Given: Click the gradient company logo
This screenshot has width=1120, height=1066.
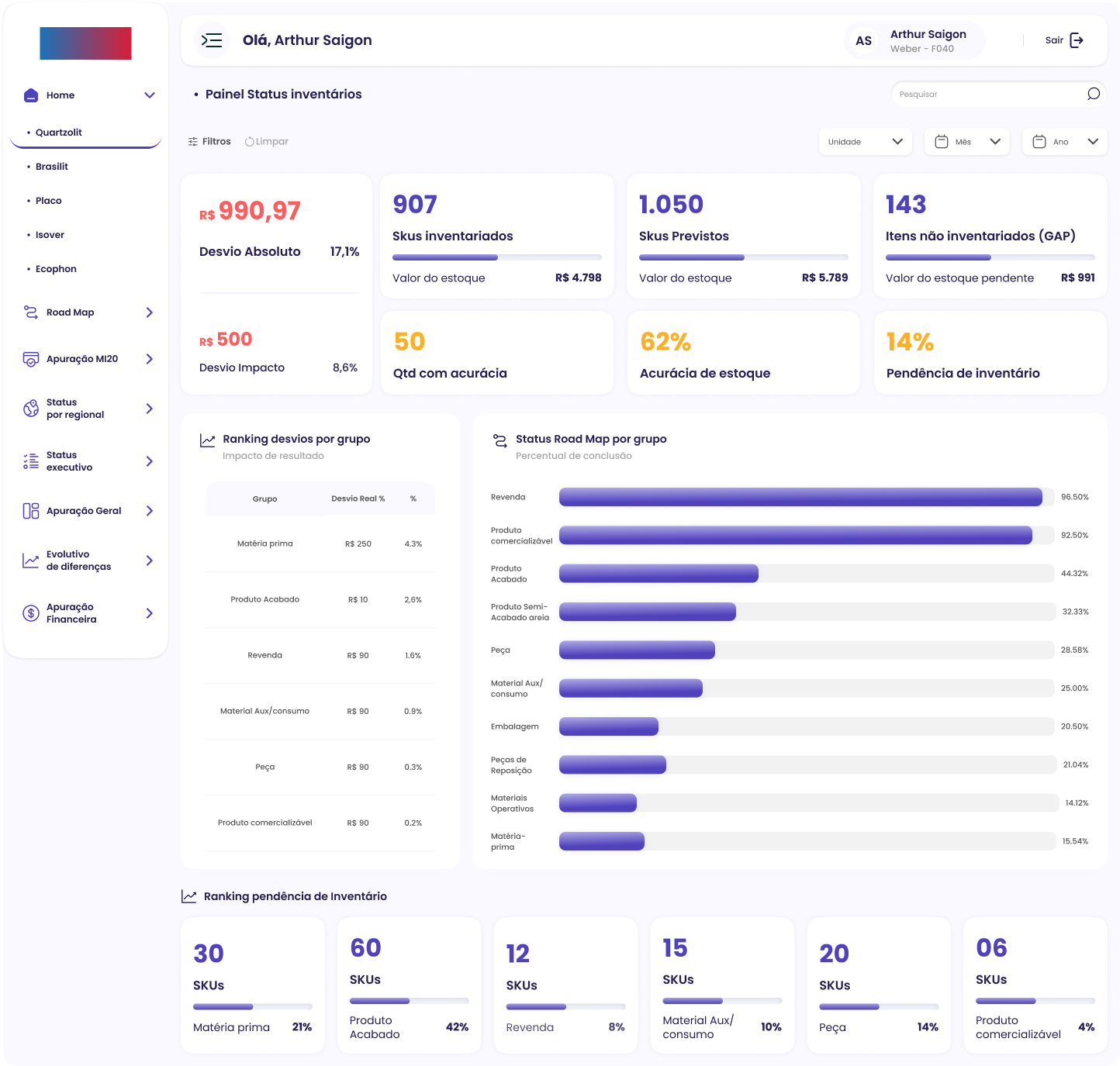Looking at the screenshot, I should pyautogui.click(x=85, y=43).
